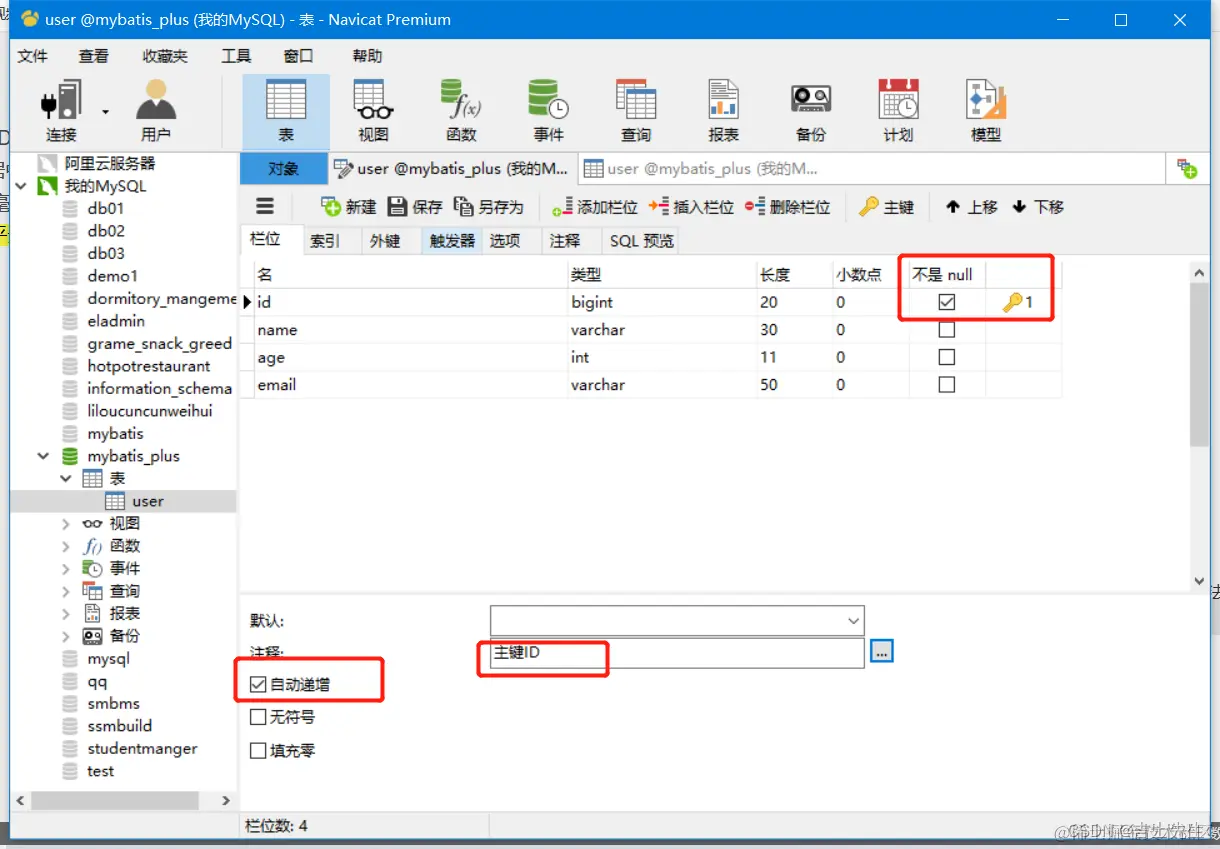Toggle 不是 null checkbox for id
Viewport: 1220px width, 849px height.
point(946,302)
